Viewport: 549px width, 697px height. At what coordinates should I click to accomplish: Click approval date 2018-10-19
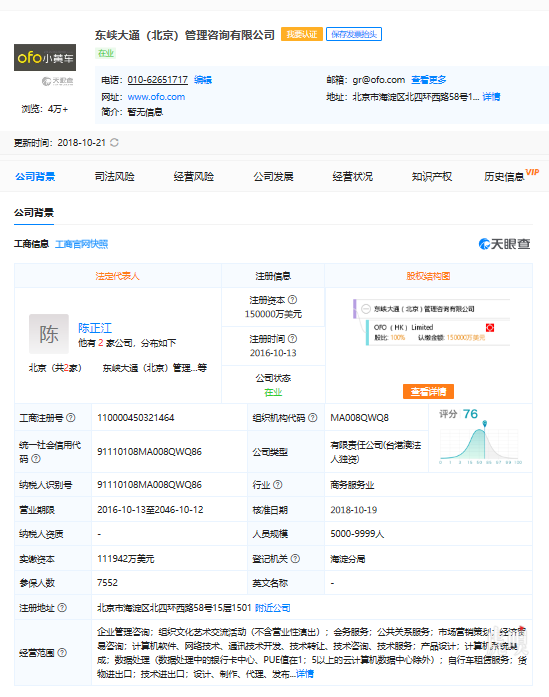coord(354,510)
